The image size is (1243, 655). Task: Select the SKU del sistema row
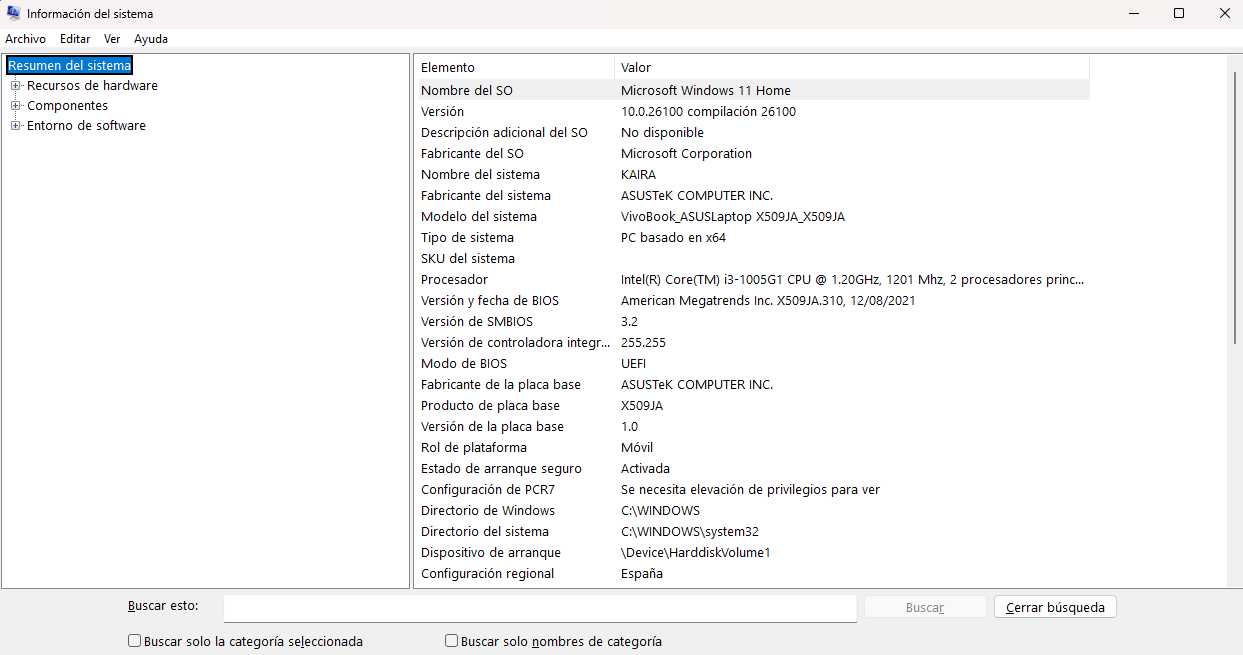coord(752,258)
